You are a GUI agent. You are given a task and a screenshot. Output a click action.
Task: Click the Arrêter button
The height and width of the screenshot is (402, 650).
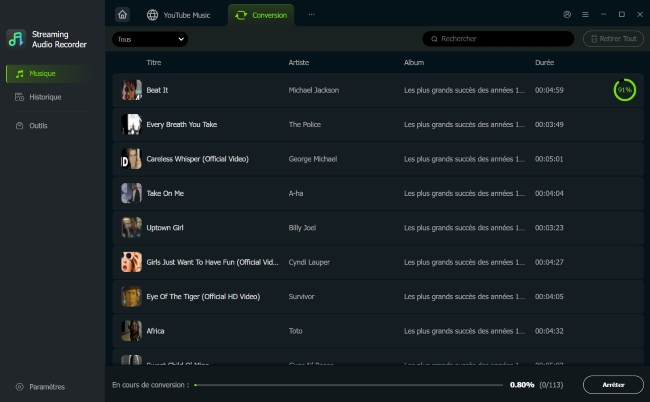click(x=613, y=385)
